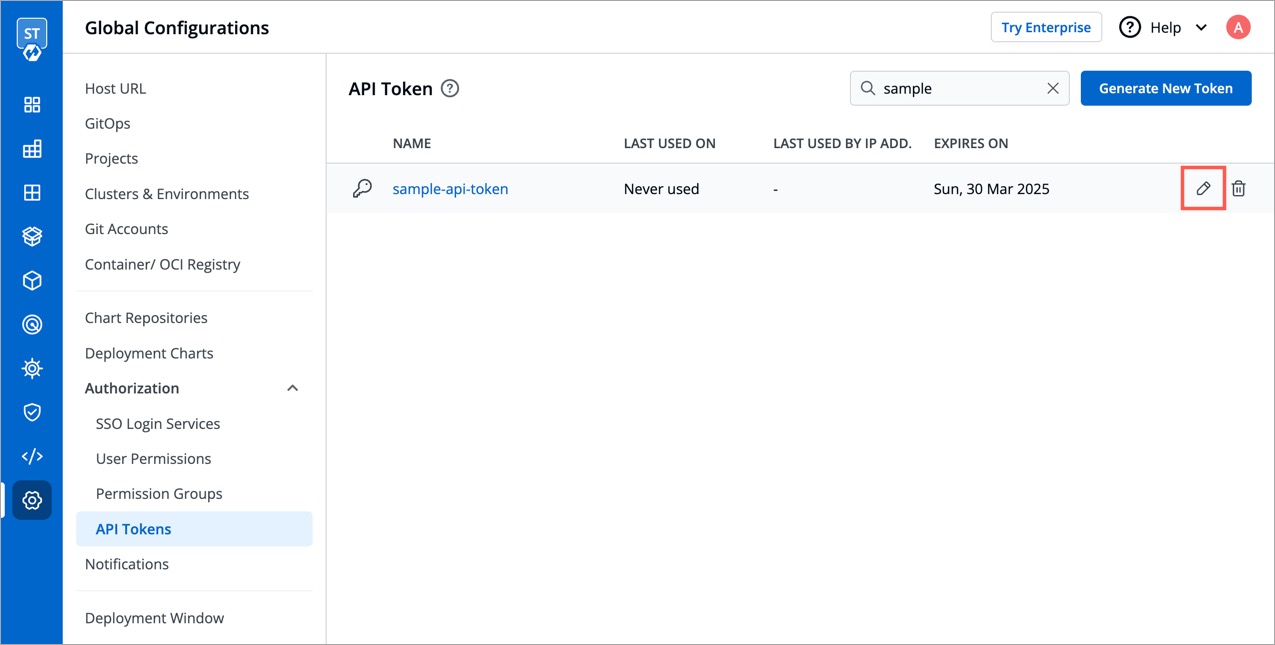The image size is (1275, 645).
Task: Open the Global Configurations gear icon in sidebar
Action: [x=32, y=500]
